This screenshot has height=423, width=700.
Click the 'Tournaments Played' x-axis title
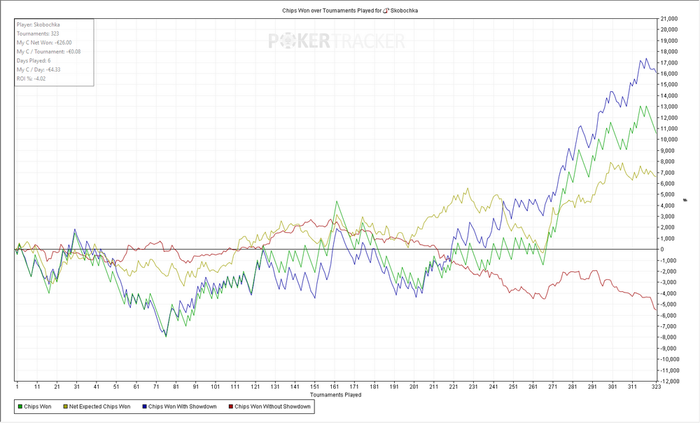[x=336, y=395]
